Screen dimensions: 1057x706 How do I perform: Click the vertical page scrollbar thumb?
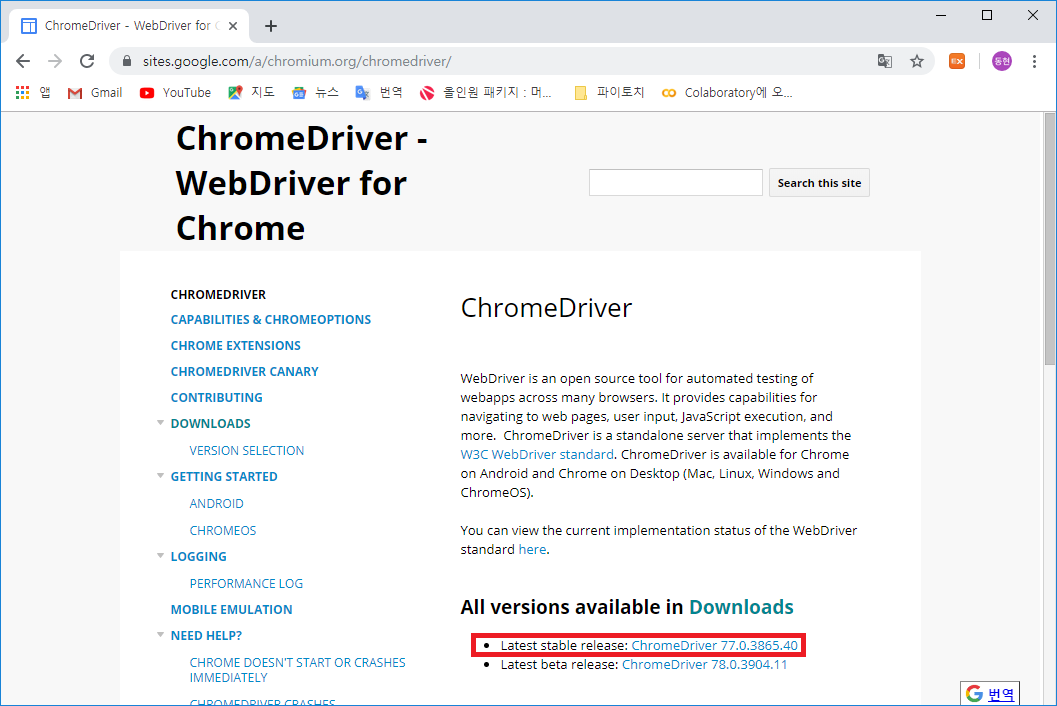1050,239
